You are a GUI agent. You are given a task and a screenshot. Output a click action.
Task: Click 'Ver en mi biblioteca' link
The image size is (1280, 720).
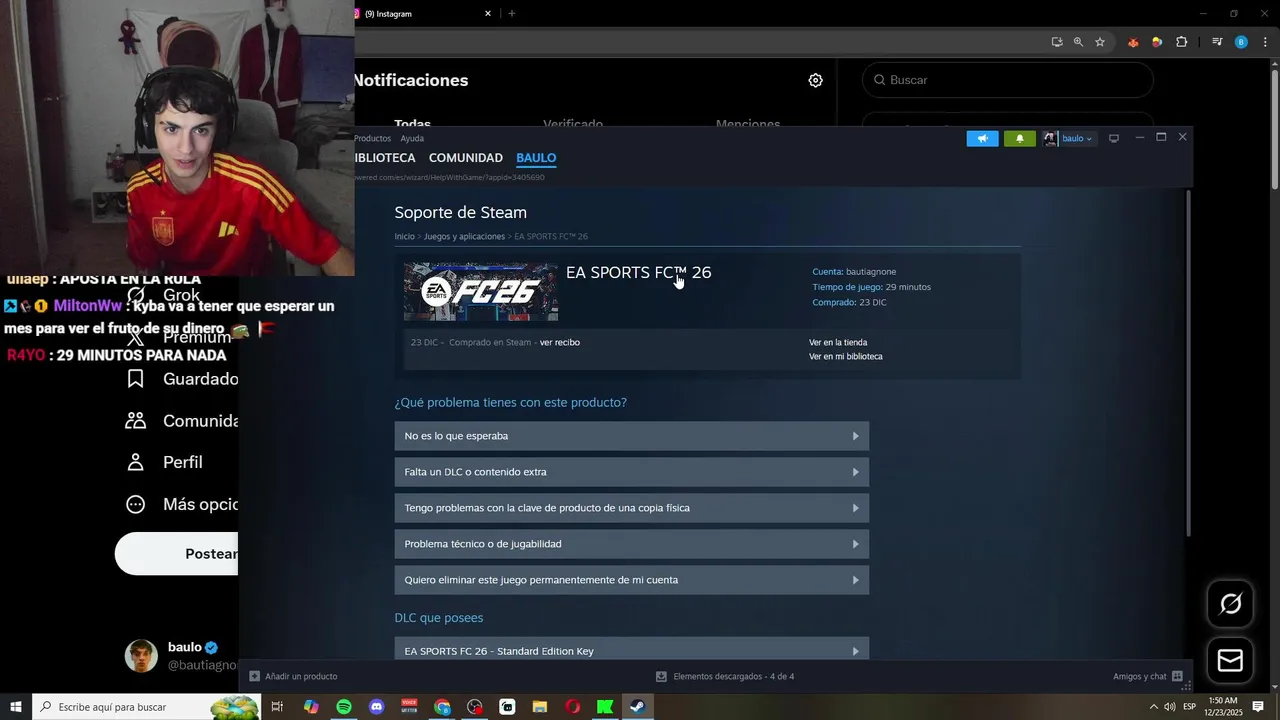(x=846, y=356)
